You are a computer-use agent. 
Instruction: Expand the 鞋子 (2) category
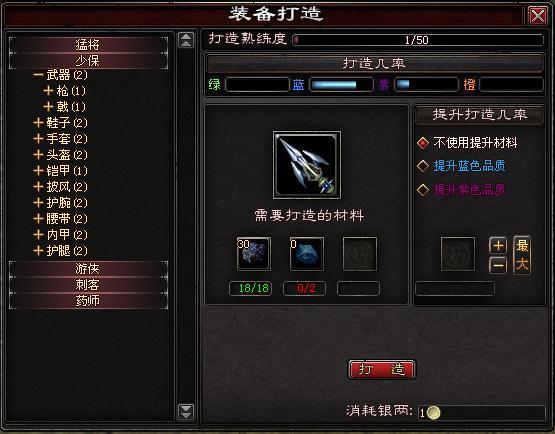[x=38, y=123]
